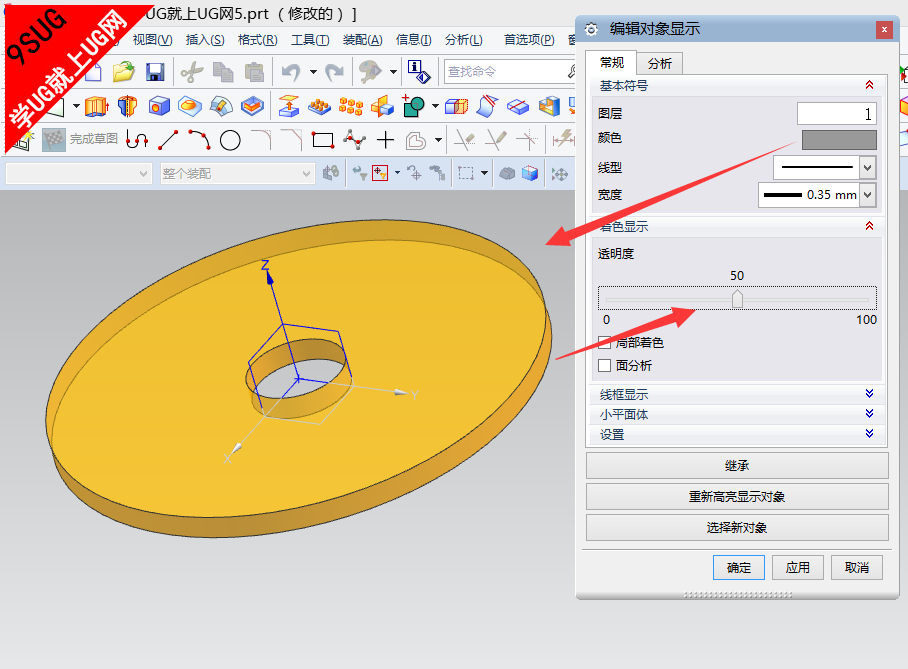
Task: Select the Revolve feature icon
Action: tap(127, 105)
